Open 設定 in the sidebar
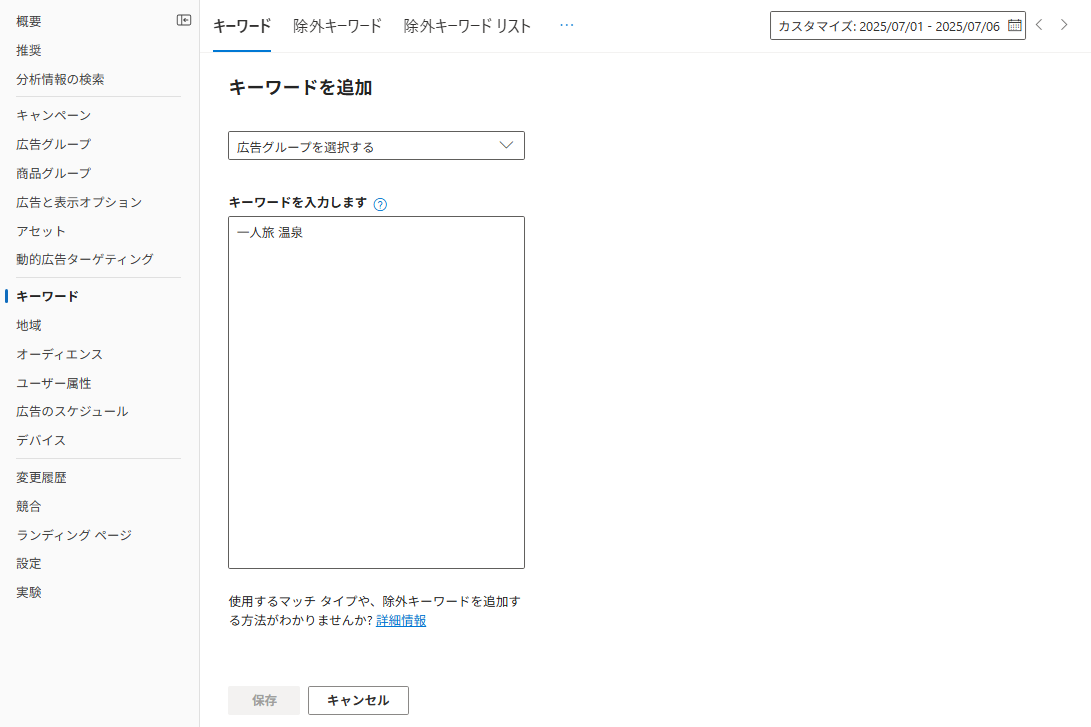The width and height of the screenshot is (1091, 727). (29, 564)
